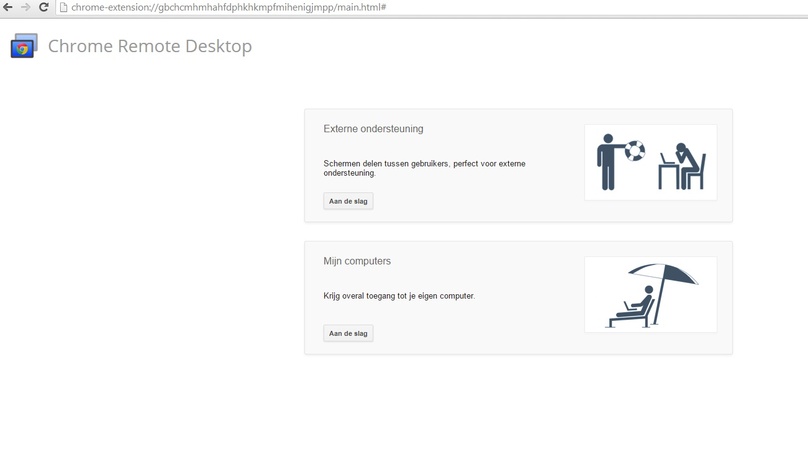This screenshot has width=808, height=460.
Task: Click Aan de slag under Mijn computers
Action: tap(348, 333)
